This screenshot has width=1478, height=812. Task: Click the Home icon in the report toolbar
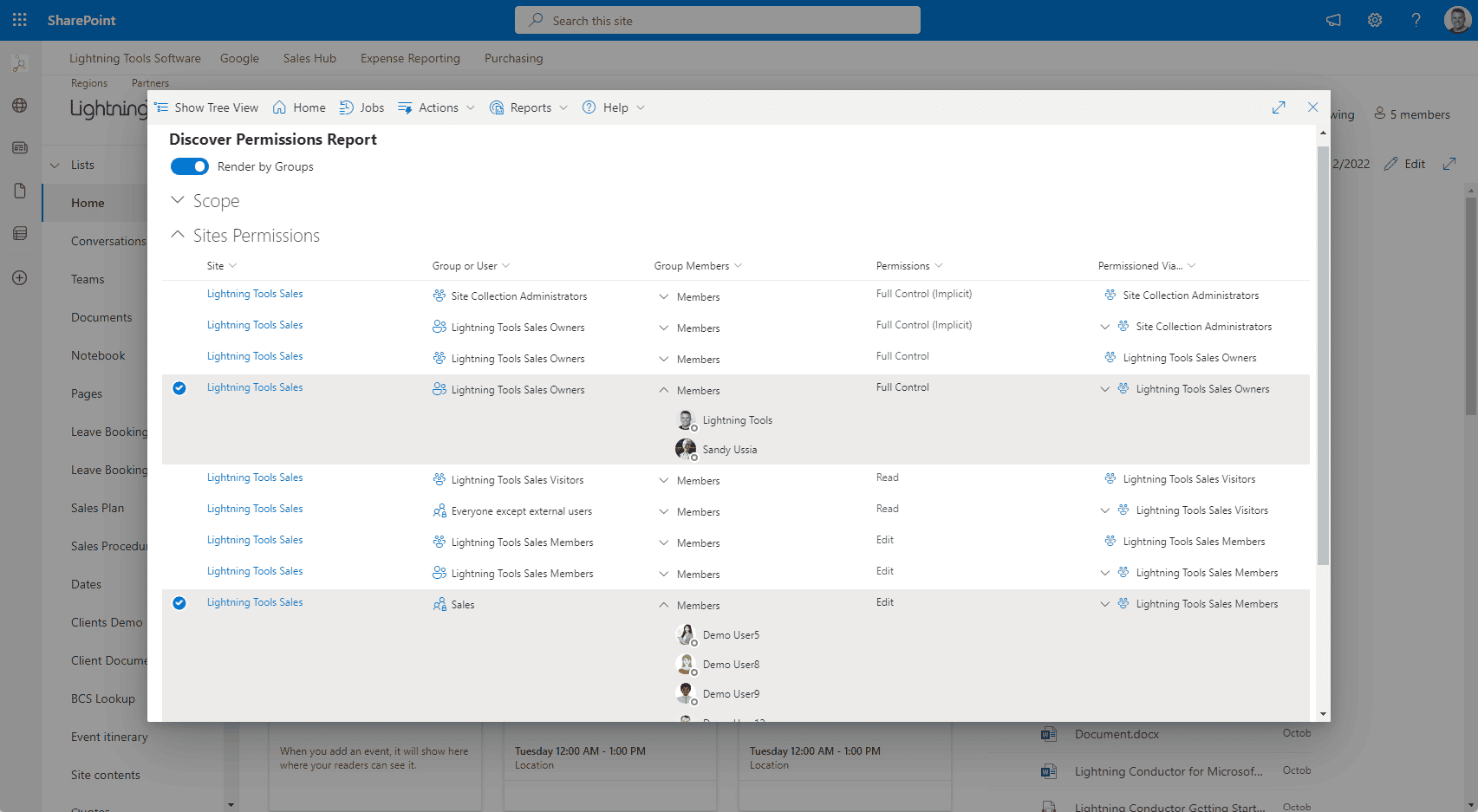pyautogui.click(x=277, y=107)
